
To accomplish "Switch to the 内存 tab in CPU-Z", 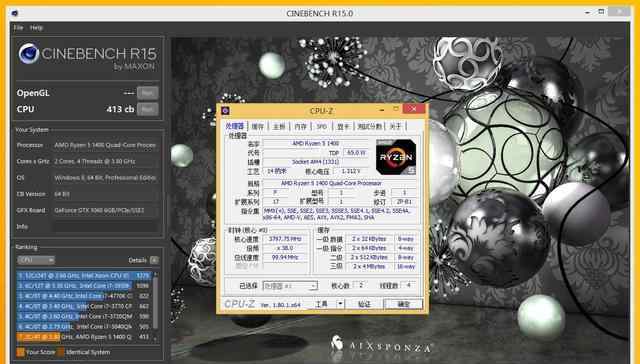I will pyautogui.click(x=300, y=127).
